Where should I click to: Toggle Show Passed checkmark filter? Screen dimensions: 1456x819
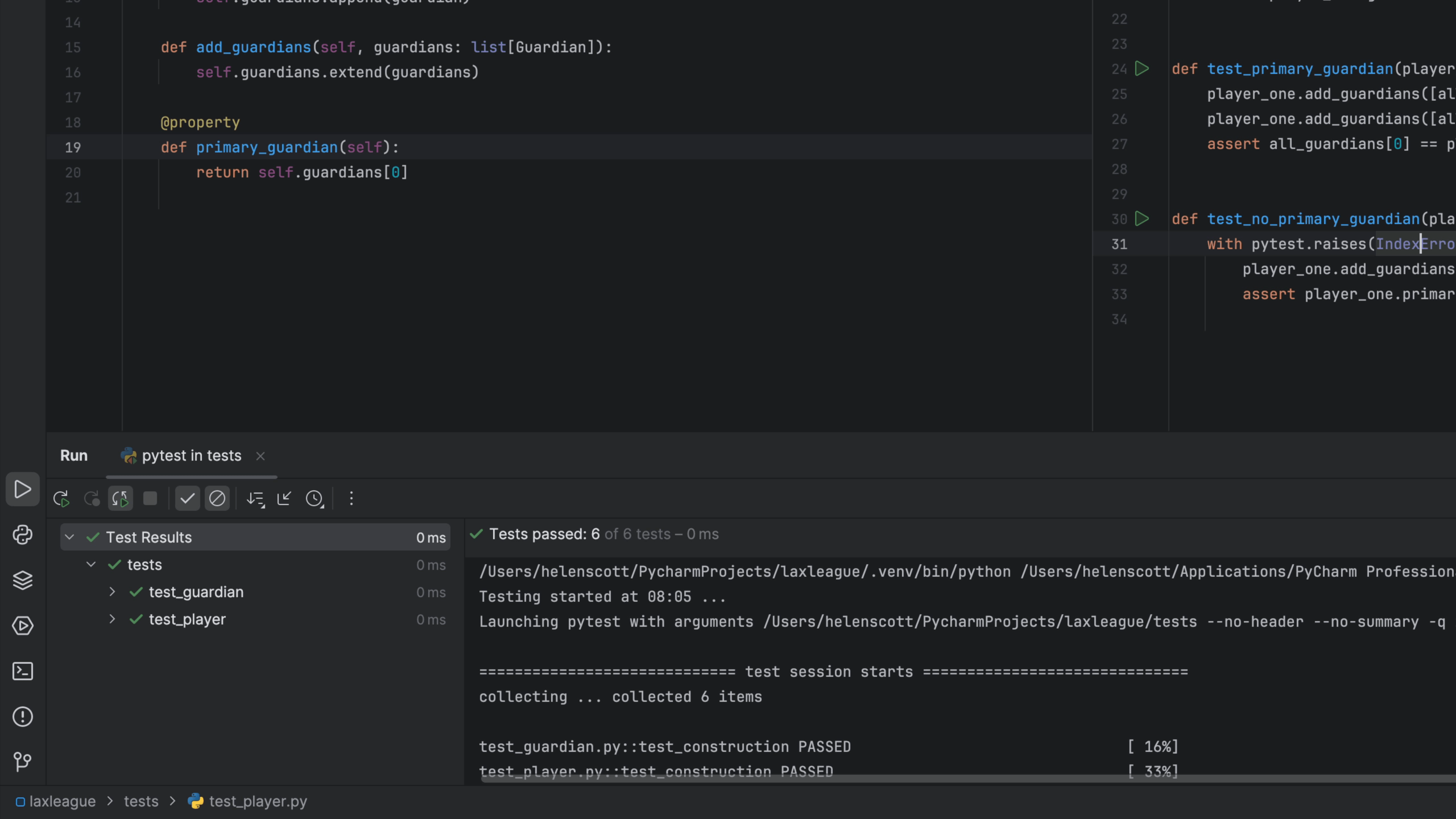187,499
